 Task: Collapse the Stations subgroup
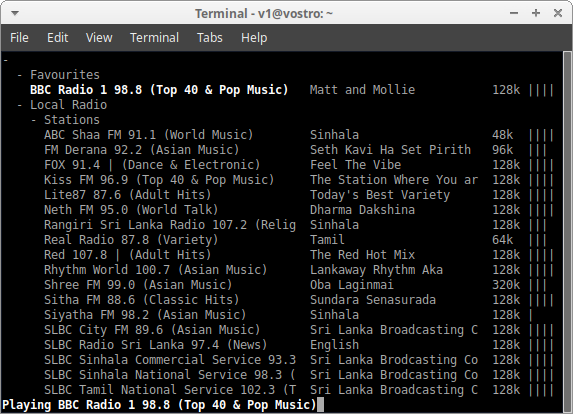tap(34, 120)
